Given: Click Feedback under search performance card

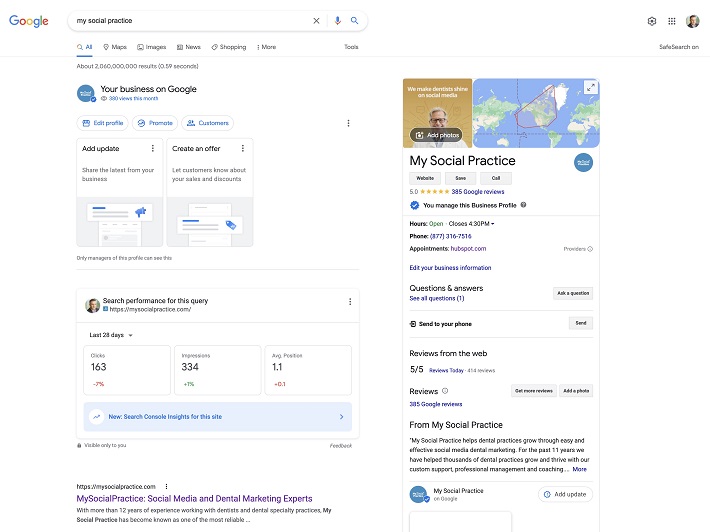Looking at the screenshot, I should point(341,446).
